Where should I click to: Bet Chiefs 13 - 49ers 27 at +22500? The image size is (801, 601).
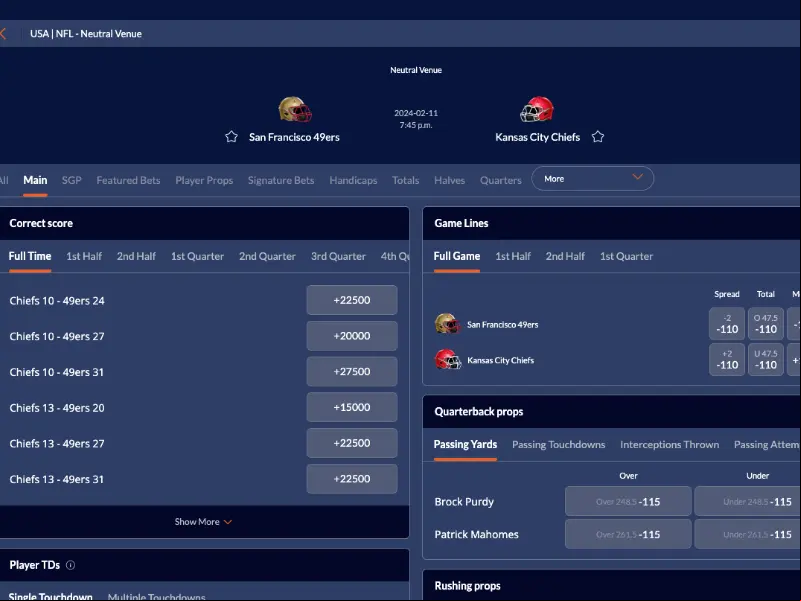click(x=352, y=443)
